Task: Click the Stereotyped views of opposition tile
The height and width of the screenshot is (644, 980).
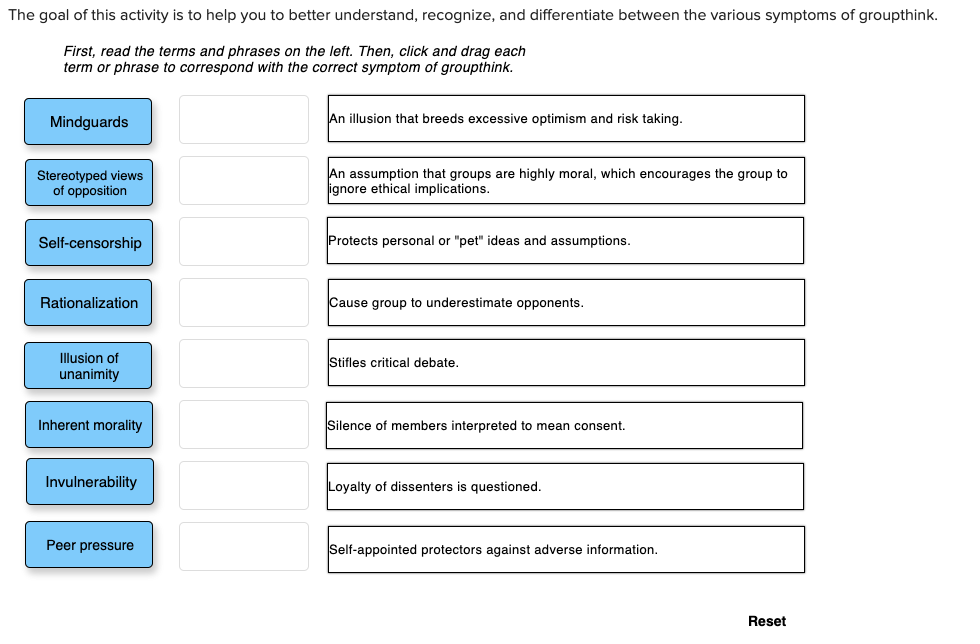Action: (x=89, y=183)
